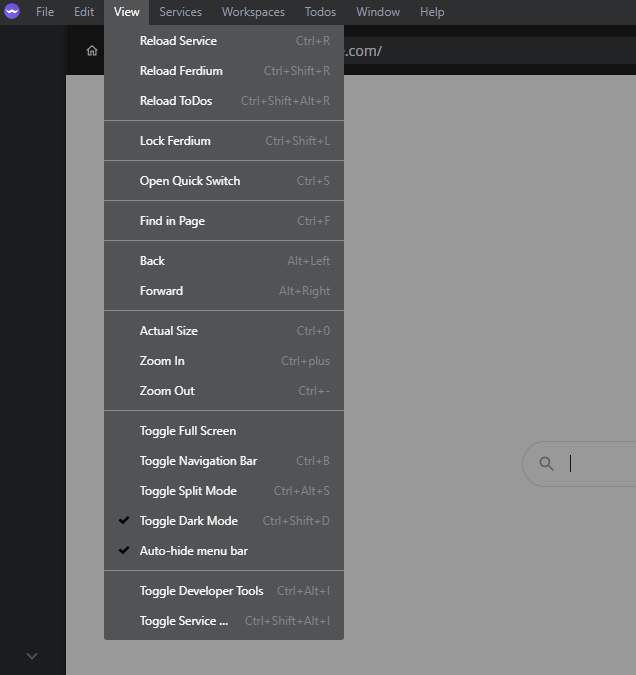Choose Lock Ferdium
Viewport: 636px width, 675px height.
[x=224, y=141]
